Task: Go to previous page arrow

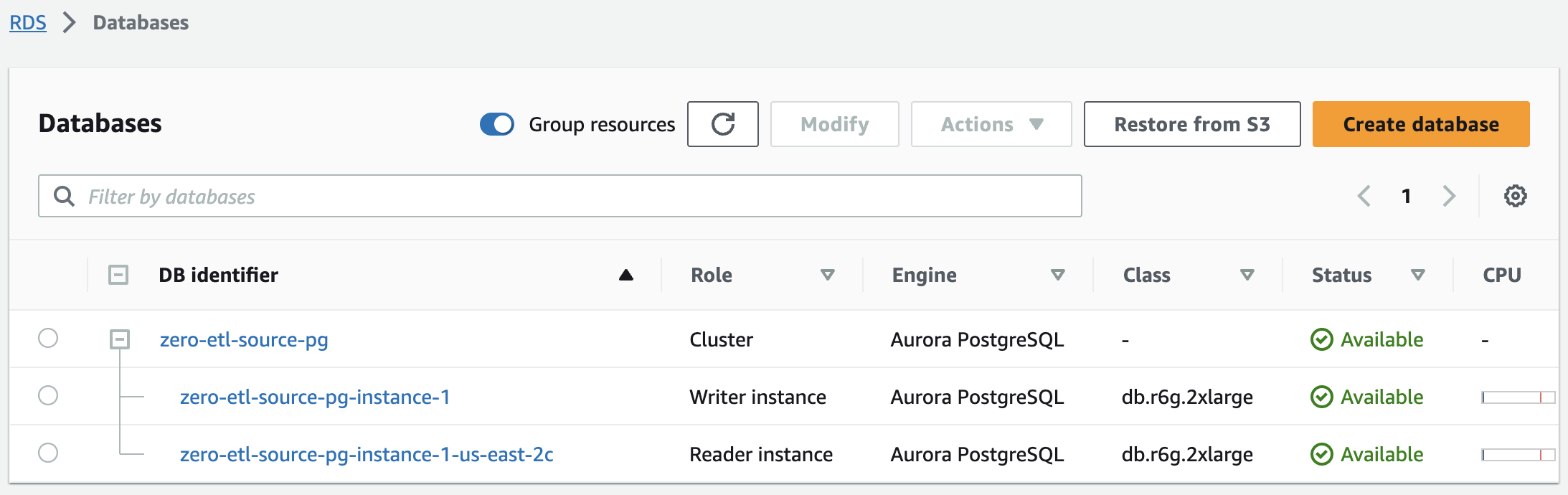Action: pyautogui.click(x=1364, y=196)
